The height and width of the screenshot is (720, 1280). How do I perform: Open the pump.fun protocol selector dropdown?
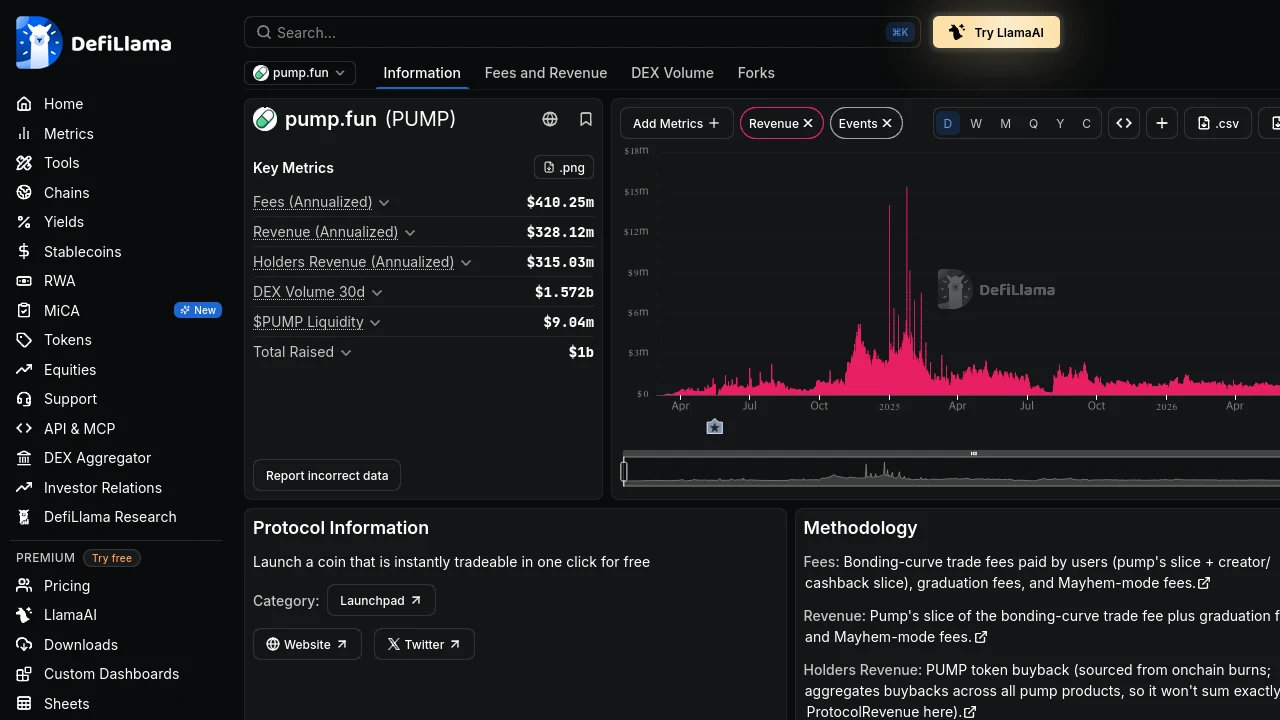(300, 73)
